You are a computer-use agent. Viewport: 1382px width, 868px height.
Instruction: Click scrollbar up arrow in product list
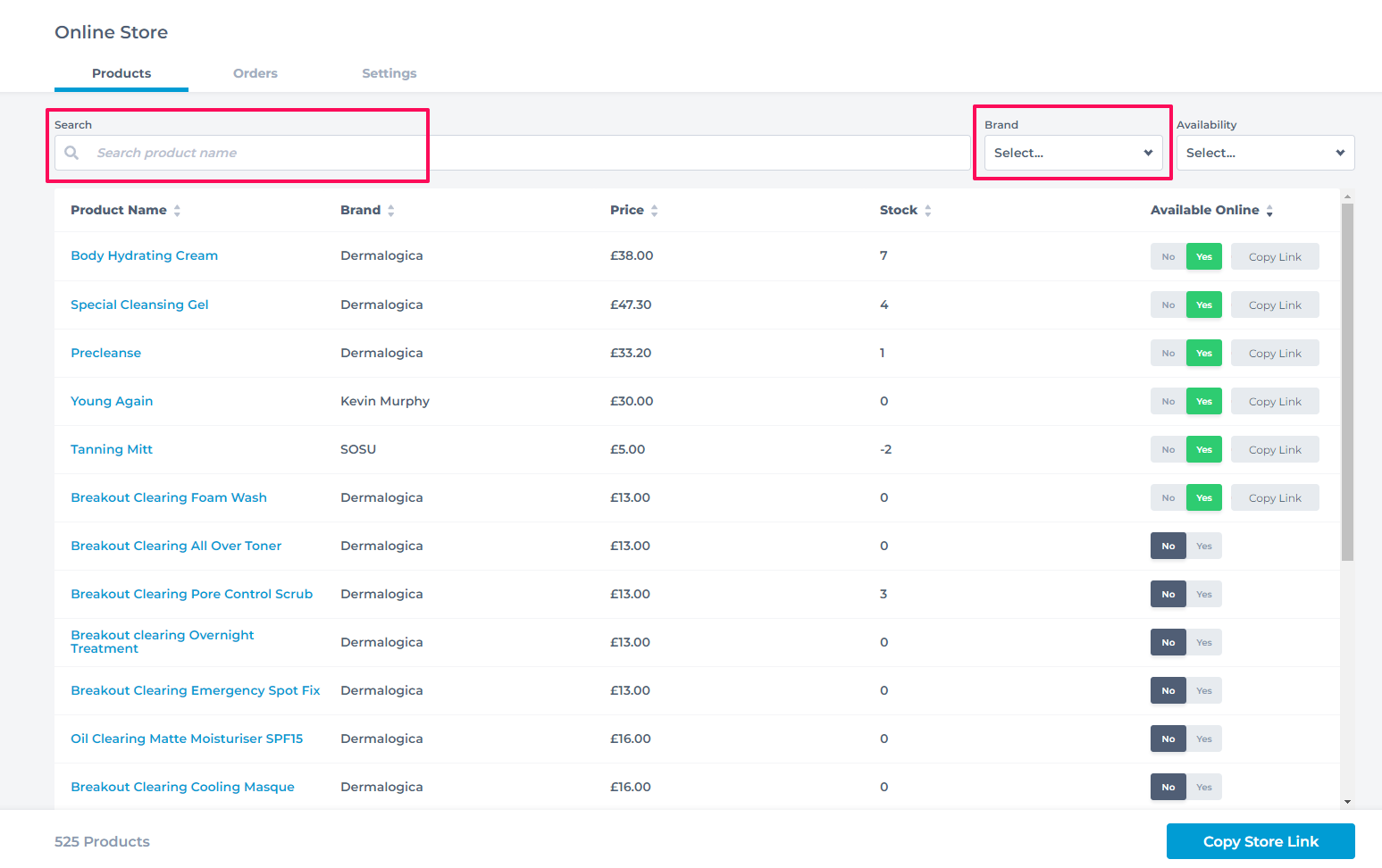1347,196
